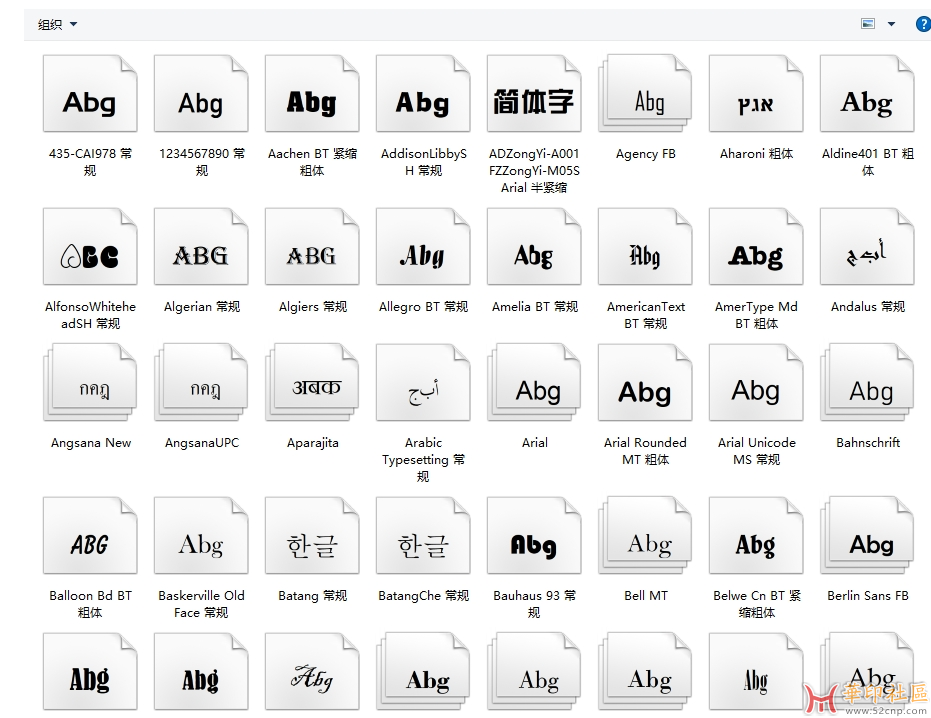Screen dimensions: 931x718
Task: Select the ADZongYi-A001 简体字 font icon
Action: click(x=534, y=93)
